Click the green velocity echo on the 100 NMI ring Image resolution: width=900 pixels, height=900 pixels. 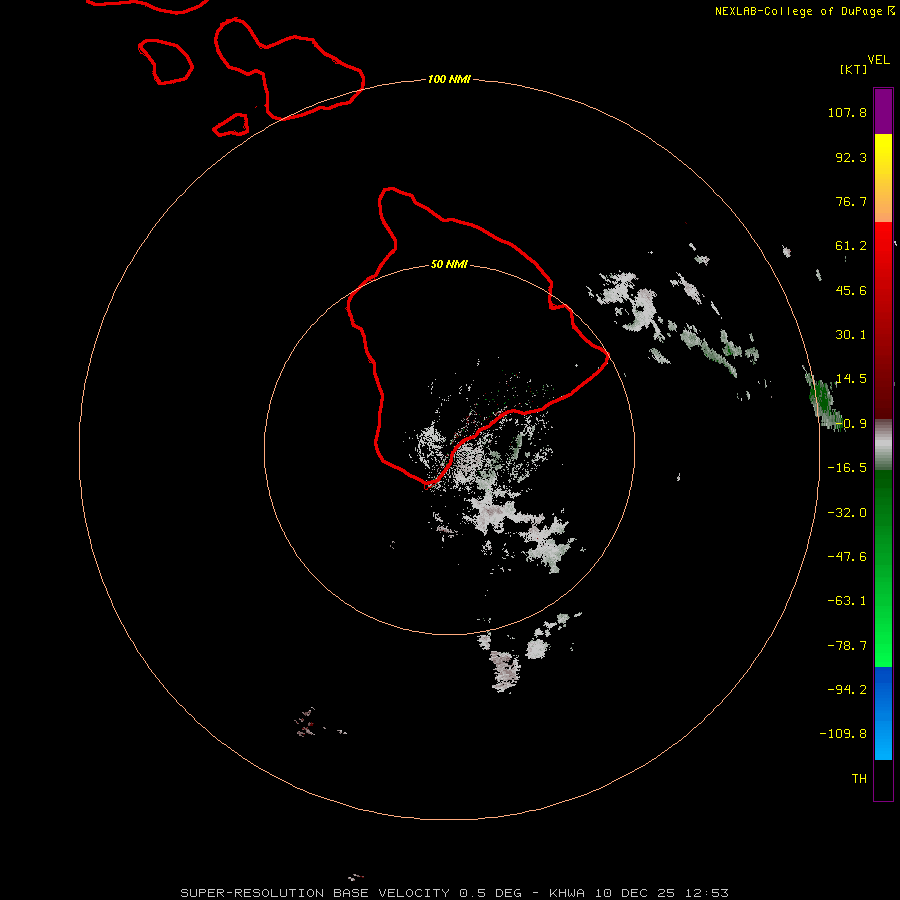[x=823, y=399]
